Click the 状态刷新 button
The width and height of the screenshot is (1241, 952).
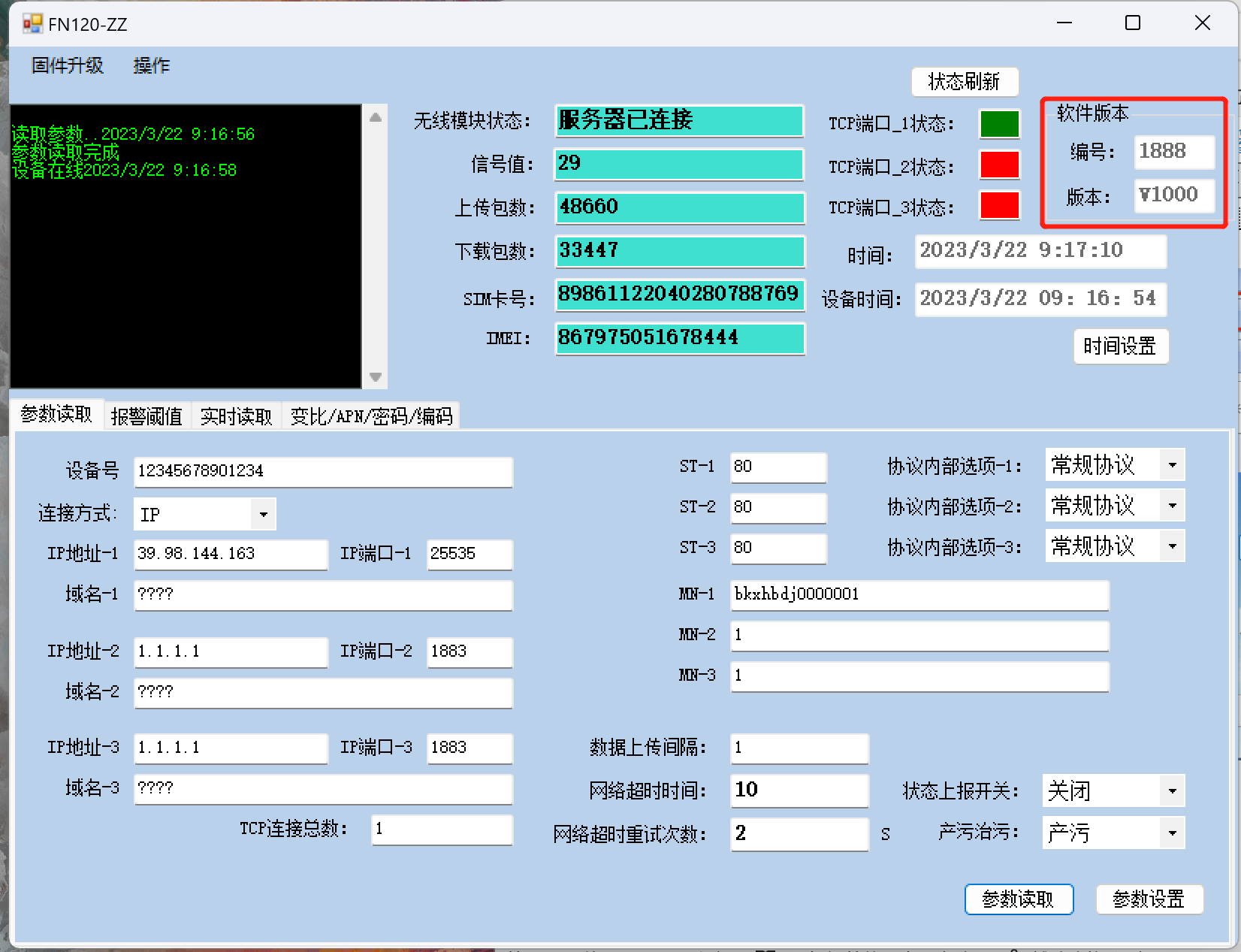964,82
